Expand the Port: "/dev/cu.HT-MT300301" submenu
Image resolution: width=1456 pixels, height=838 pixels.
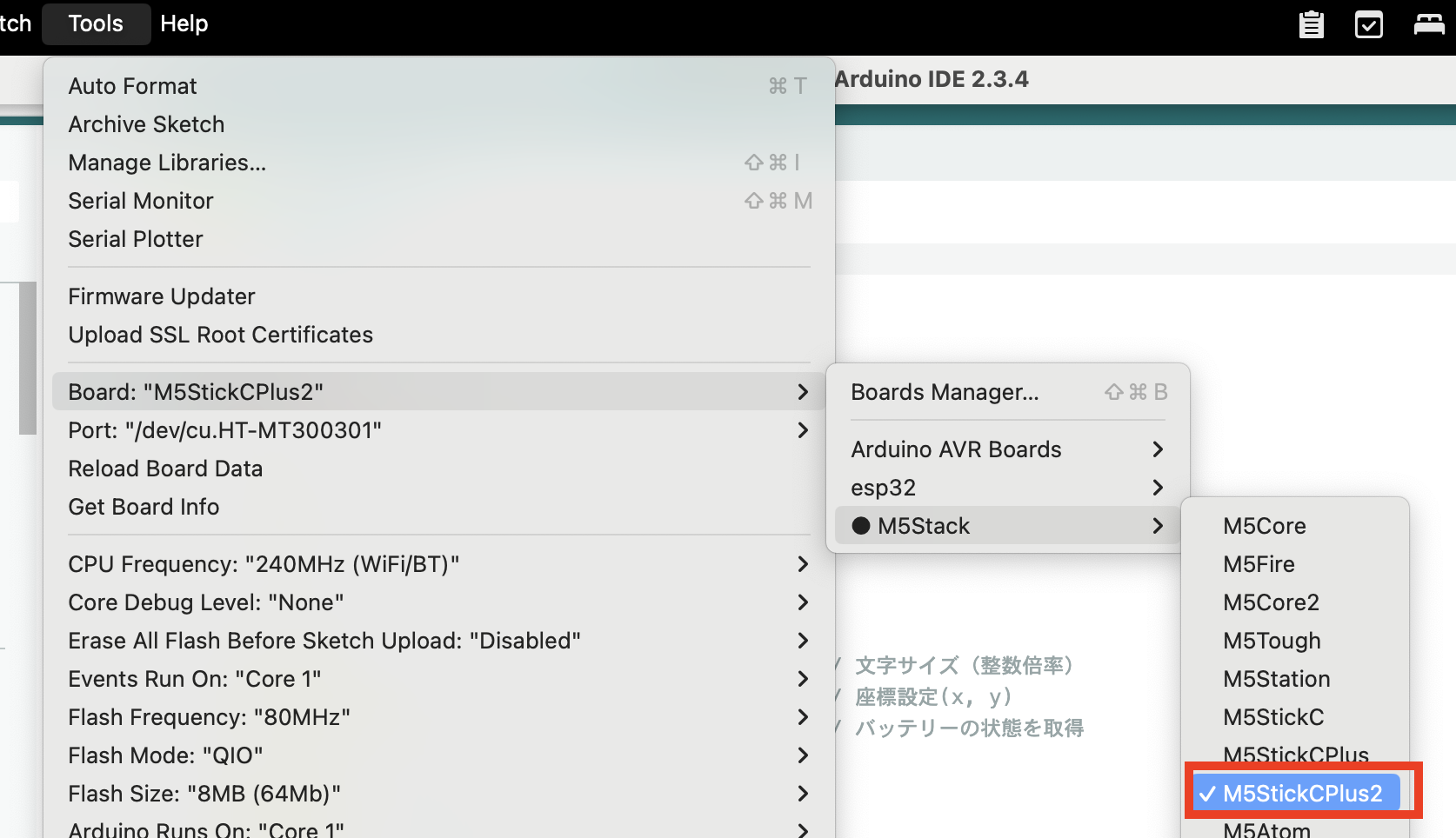point(439,430)
